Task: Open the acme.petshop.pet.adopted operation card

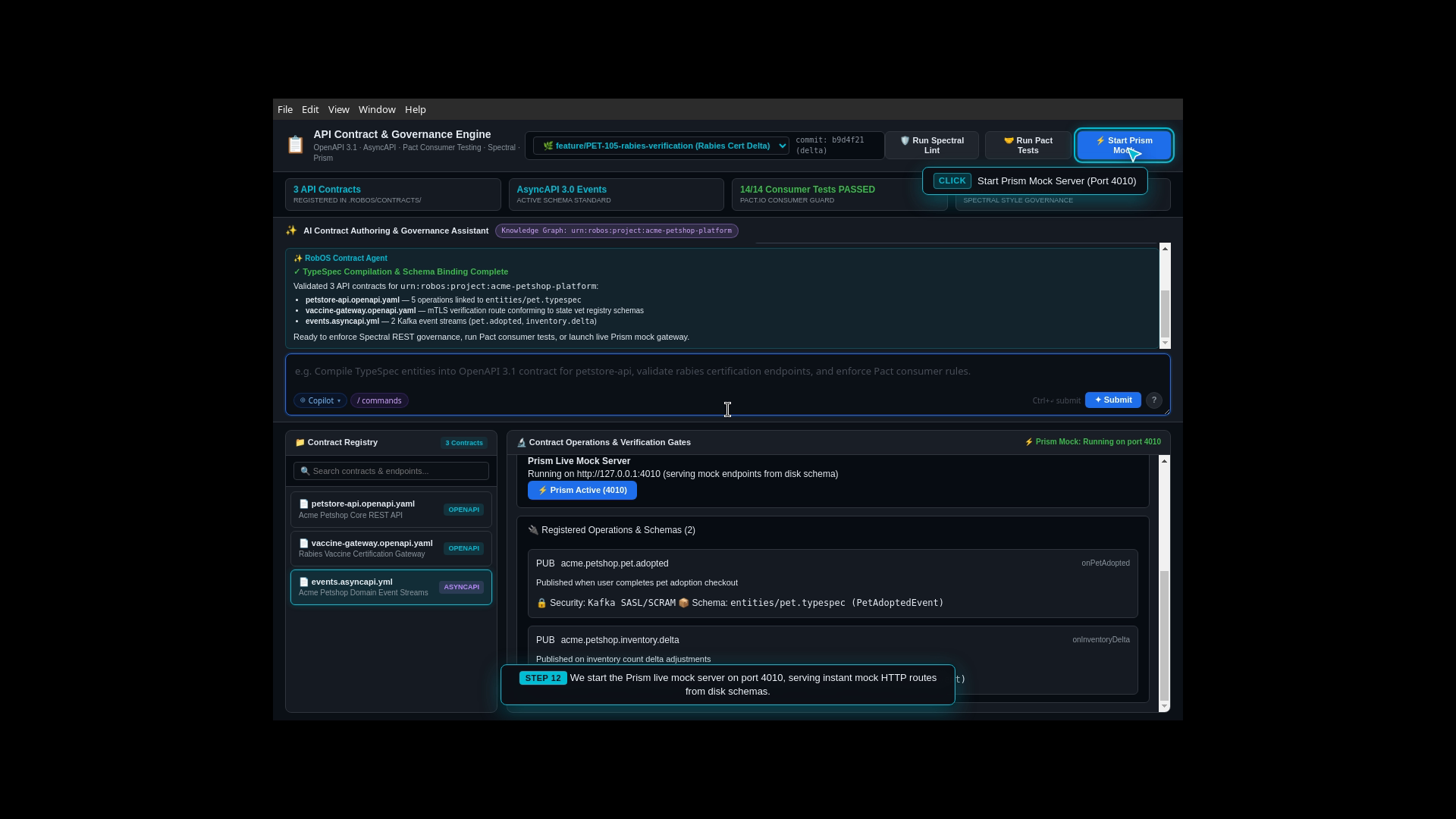Action: pos(833,583)
